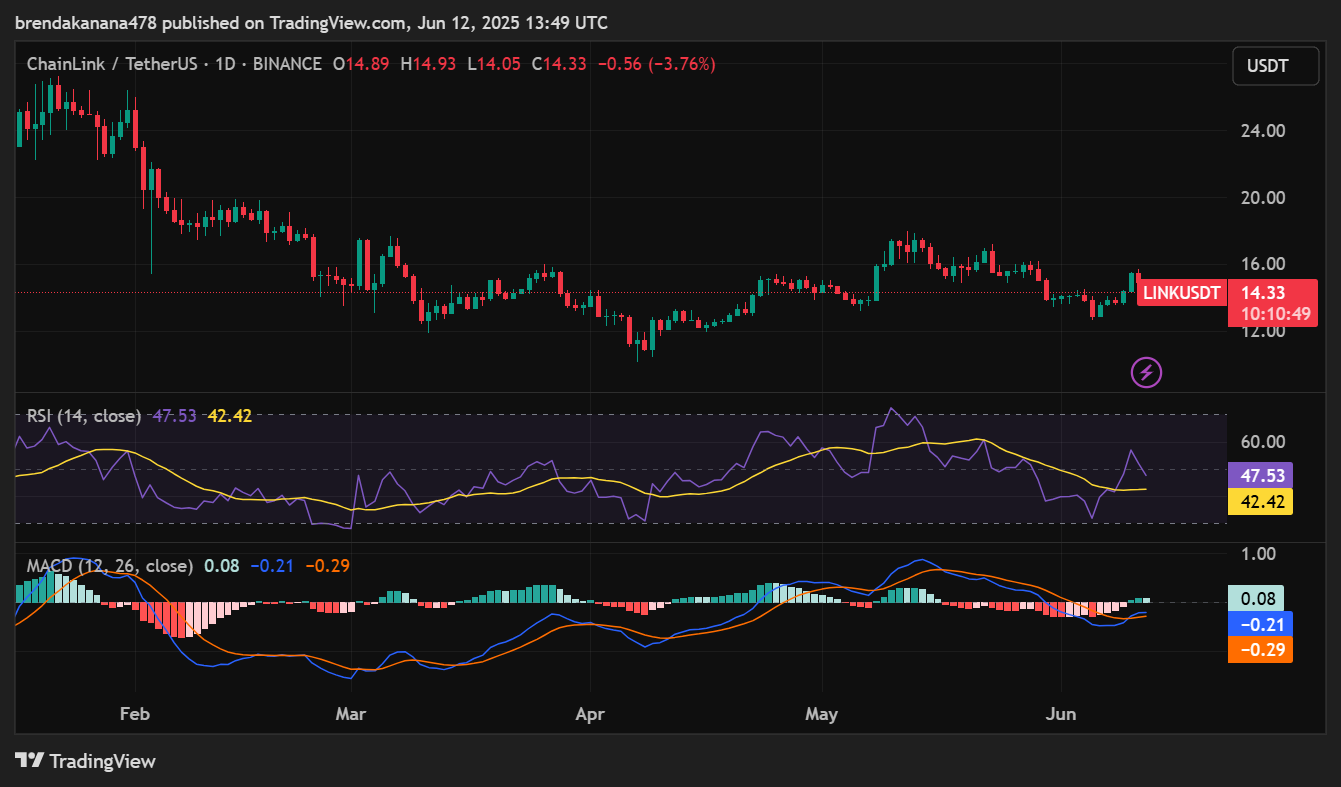Click the open price O14.89 value
This screenshot has width=1341, height=787.
point(363,64)
